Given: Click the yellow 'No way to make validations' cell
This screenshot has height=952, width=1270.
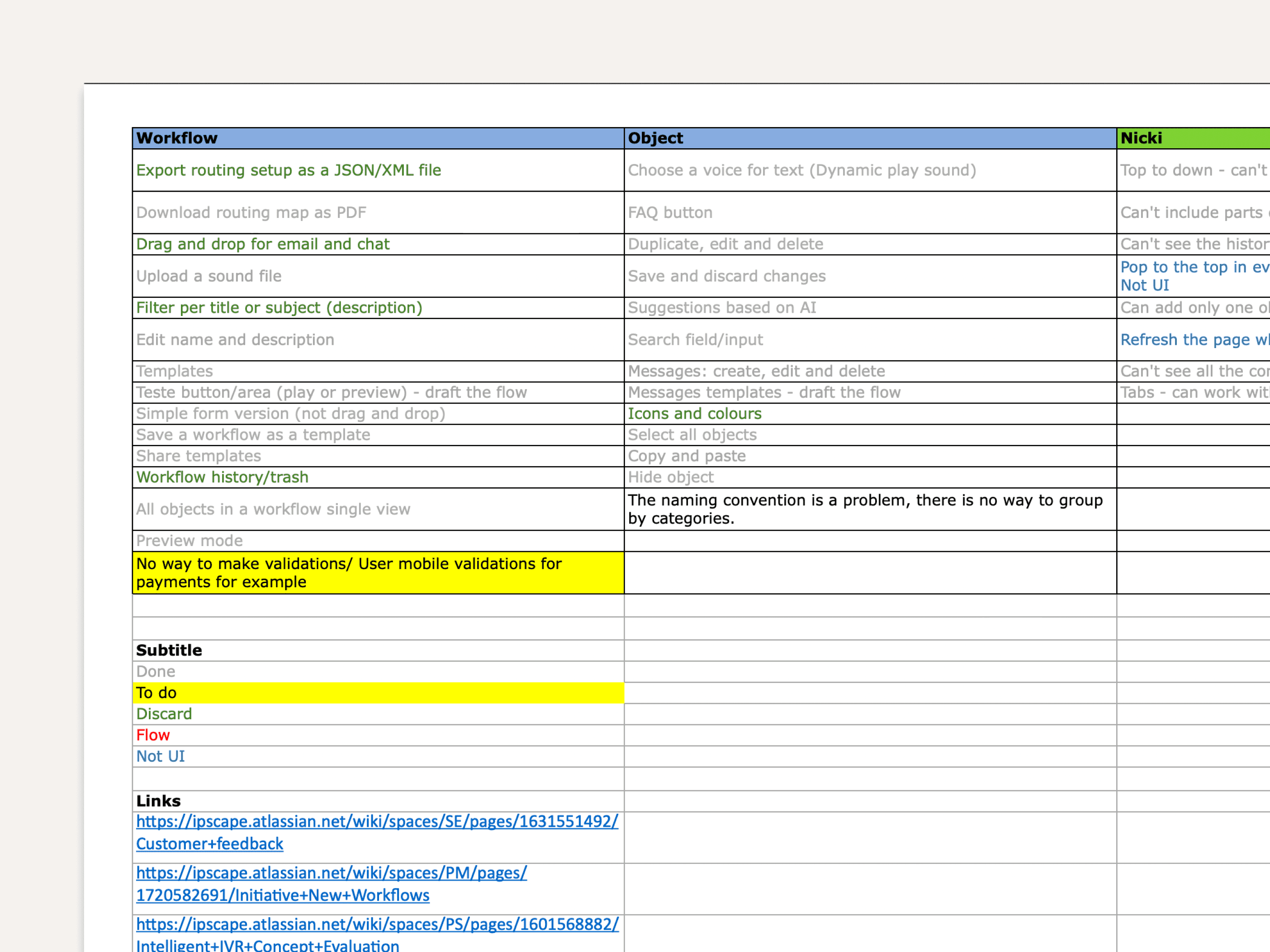Looking at the screenshot, I should point(377,573).
